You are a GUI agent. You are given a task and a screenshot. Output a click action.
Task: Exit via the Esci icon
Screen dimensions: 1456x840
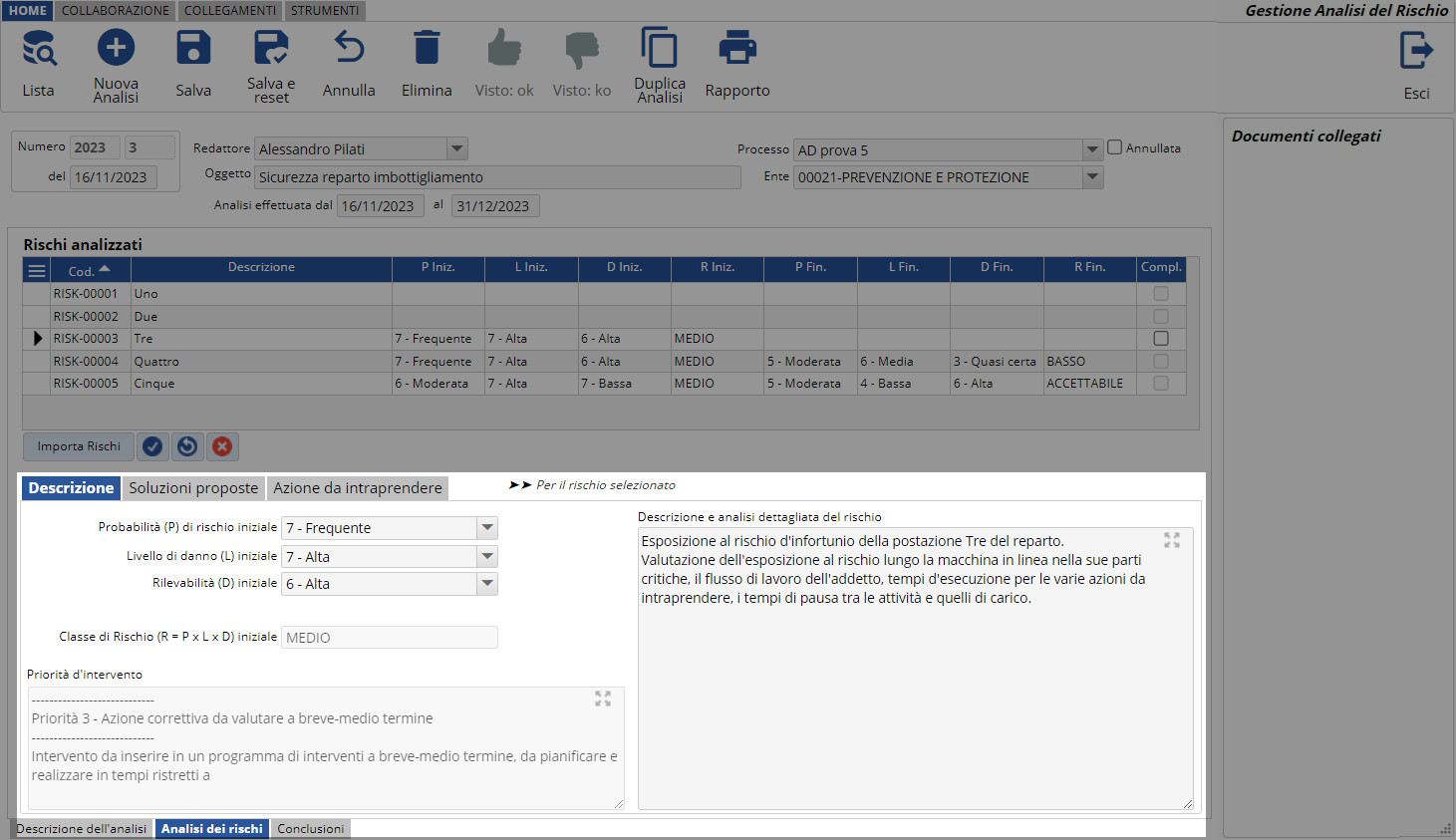pyautogui.click(x=1416, y=51)
